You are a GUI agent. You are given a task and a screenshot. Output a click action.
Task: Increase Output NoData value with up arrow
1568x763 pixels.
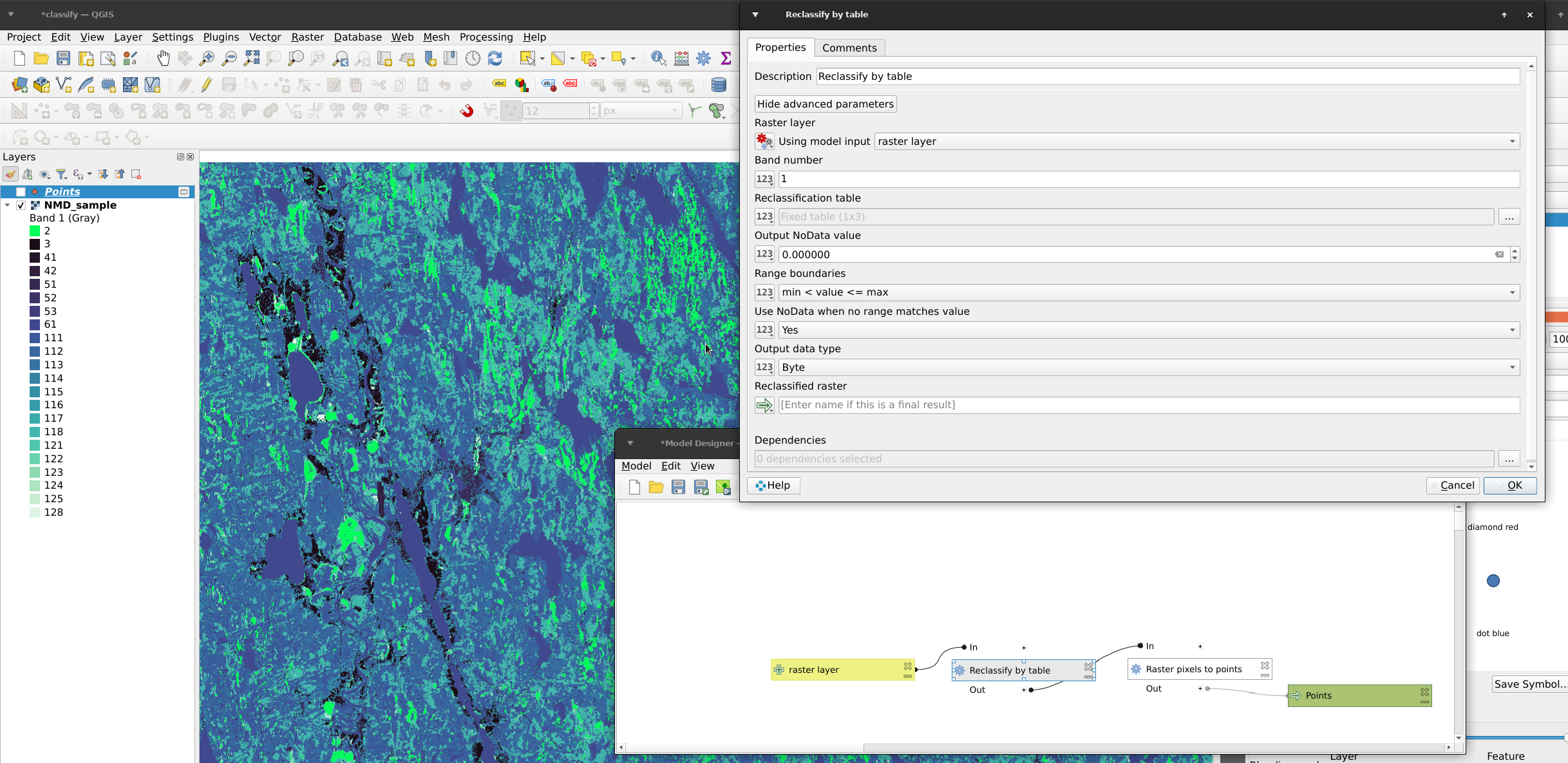[x=1515, y=250]
